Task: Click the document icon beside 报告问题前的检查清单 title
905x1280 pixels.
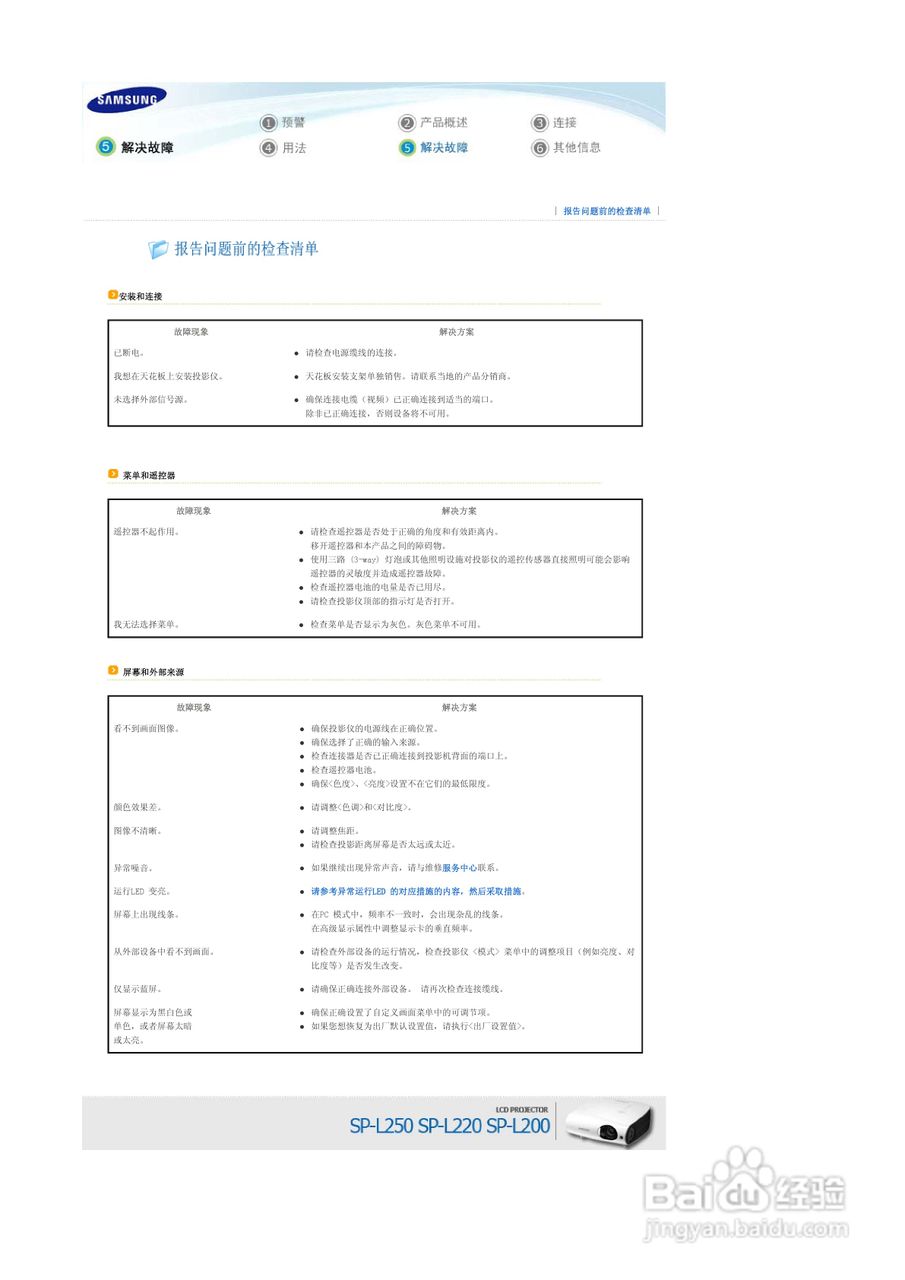Action: click(158, 249)
